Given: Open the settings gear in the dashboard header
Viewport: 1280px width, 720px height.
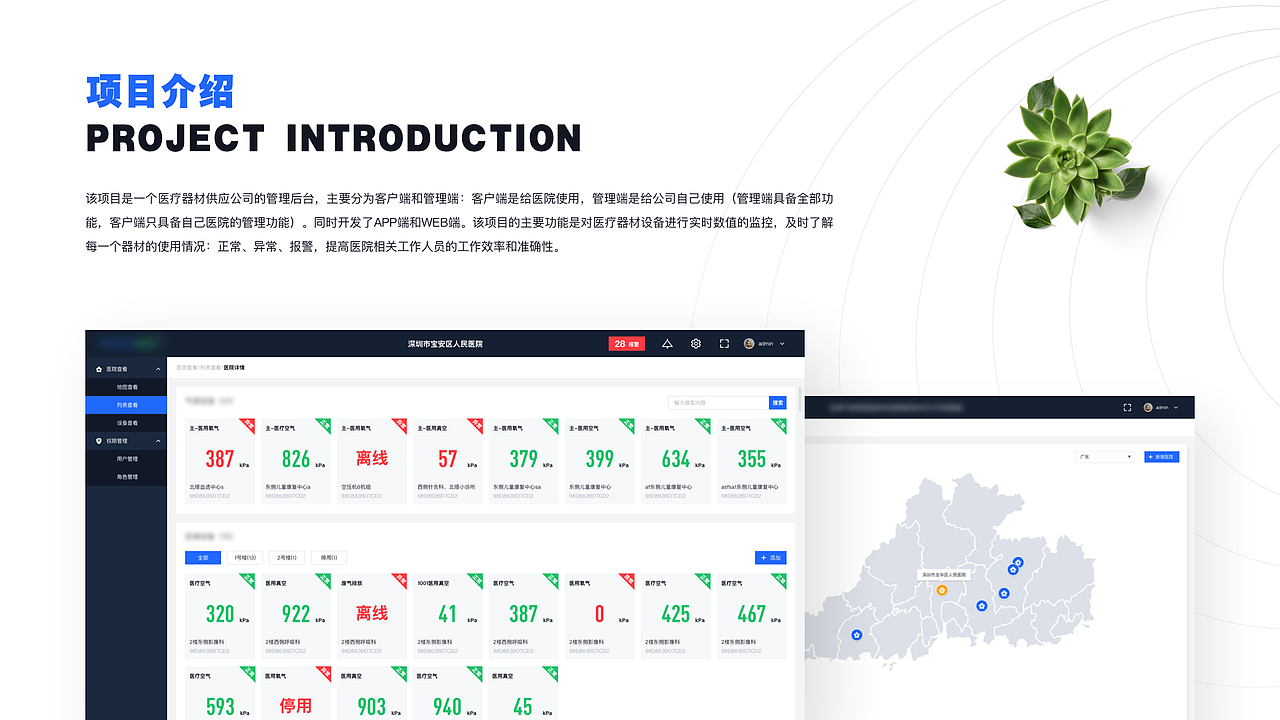Looking at the screenshot, I should 695,343.
